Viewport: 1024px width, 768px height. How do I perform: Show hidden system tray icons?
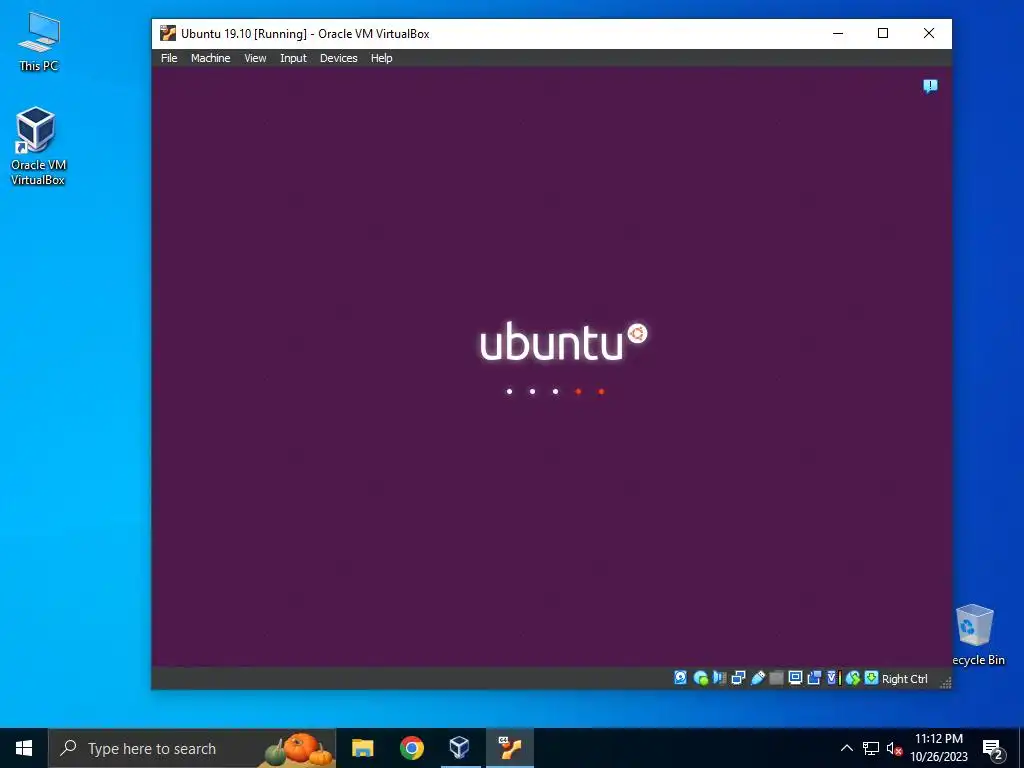click(846, 748)
